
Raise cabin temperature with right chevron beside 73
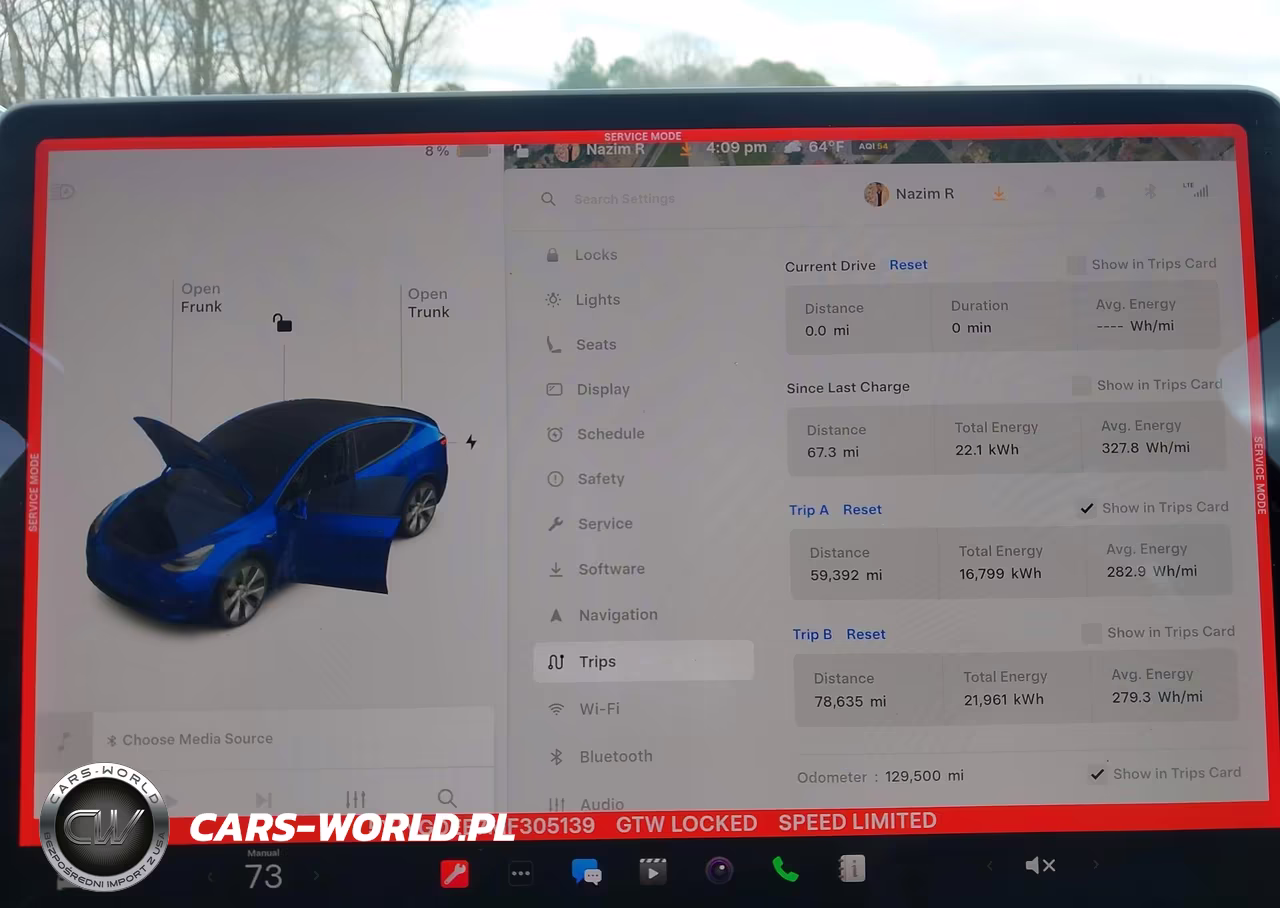pos(316,876)
